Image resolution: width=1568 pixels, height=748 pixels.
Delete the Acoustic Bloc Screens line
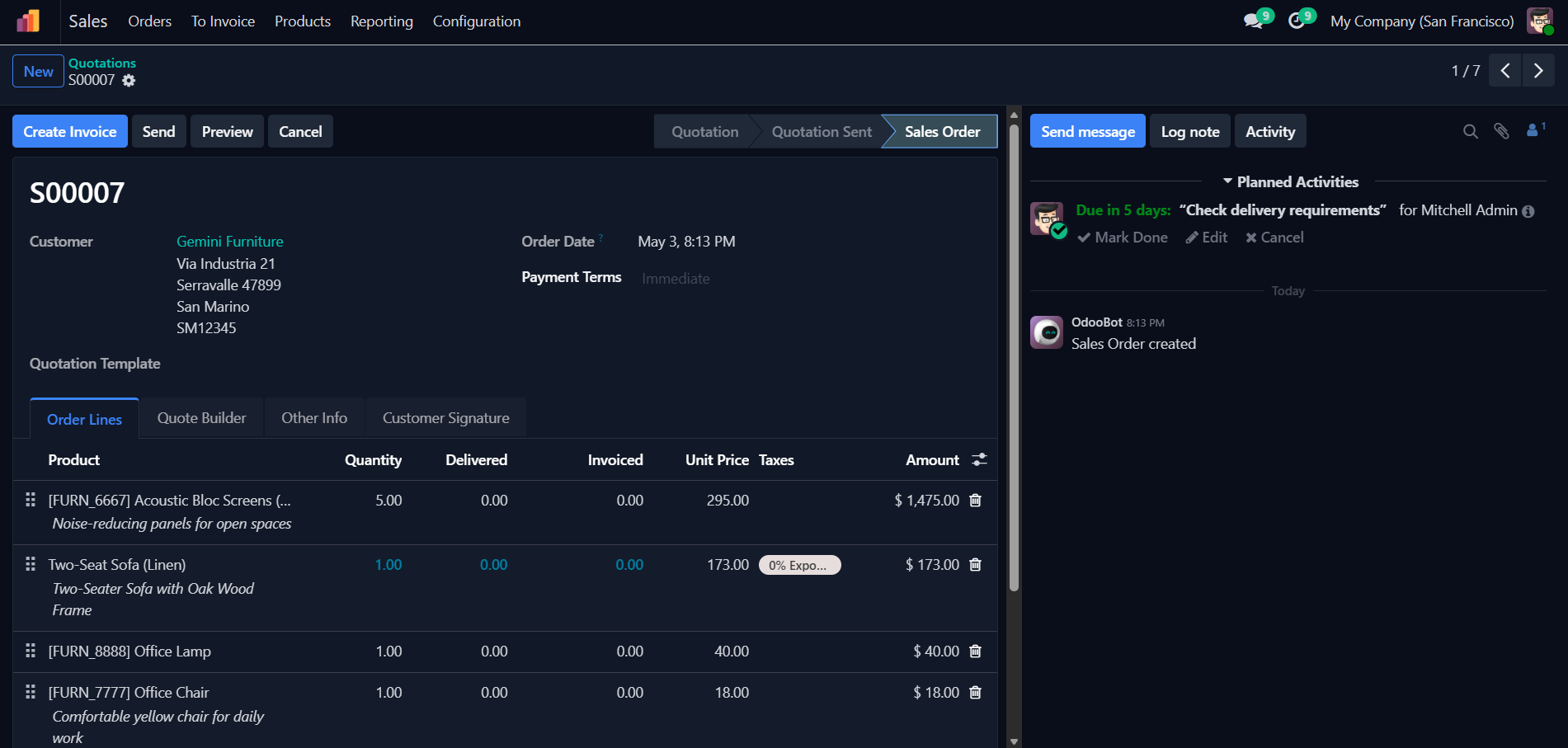[975, 501]
